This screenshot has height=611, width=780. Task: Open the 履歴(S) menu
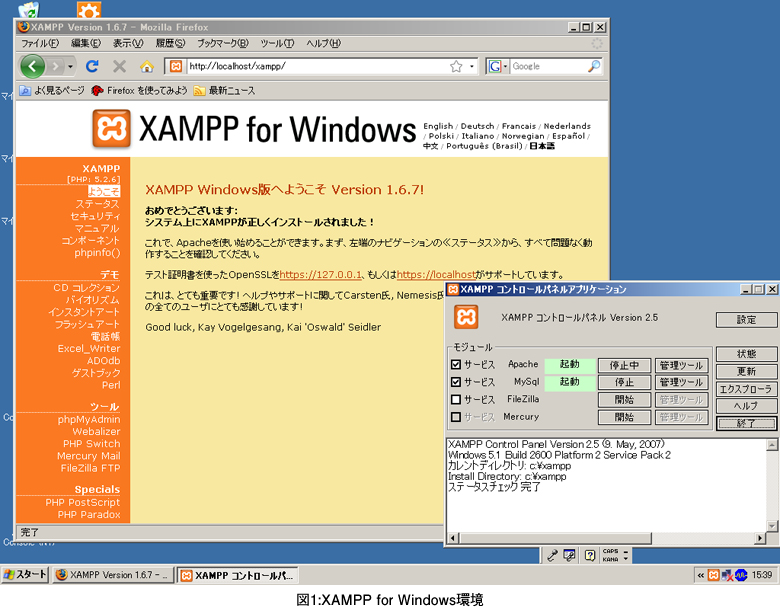[170, 43]
